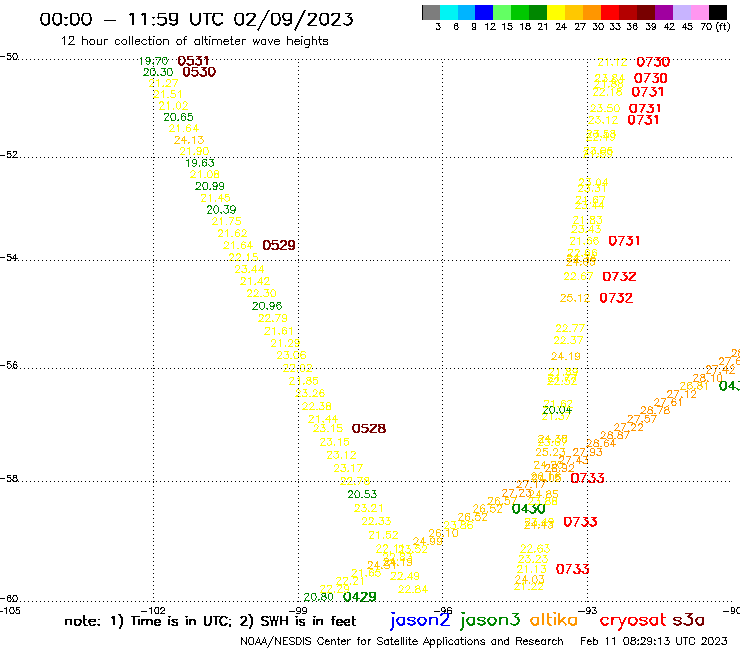
Task: Click the 22.84 wave height value
Action: [x=413, y=589]
